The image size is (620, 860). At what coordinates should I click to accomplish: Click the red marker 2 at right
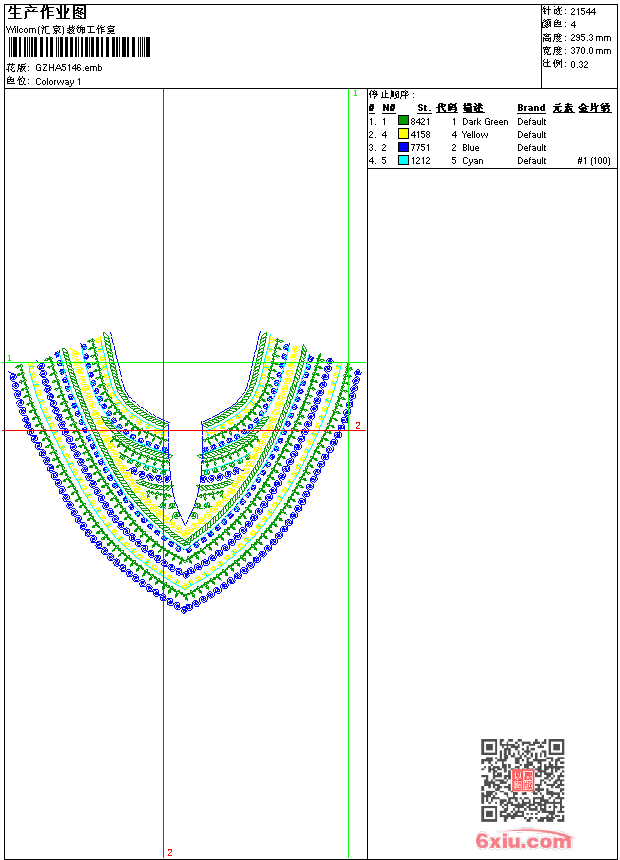tap(357, 425)
